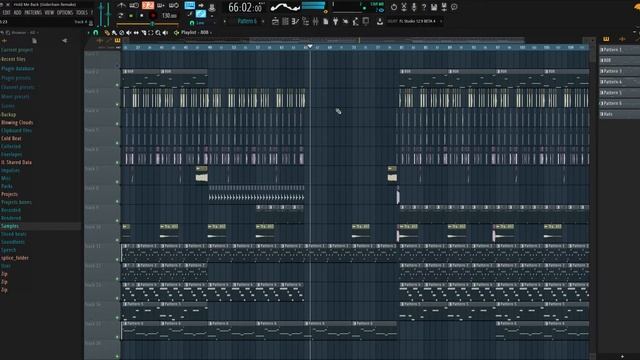
Task: Click the 130 tempo field
Action: [x=169, y=16]
